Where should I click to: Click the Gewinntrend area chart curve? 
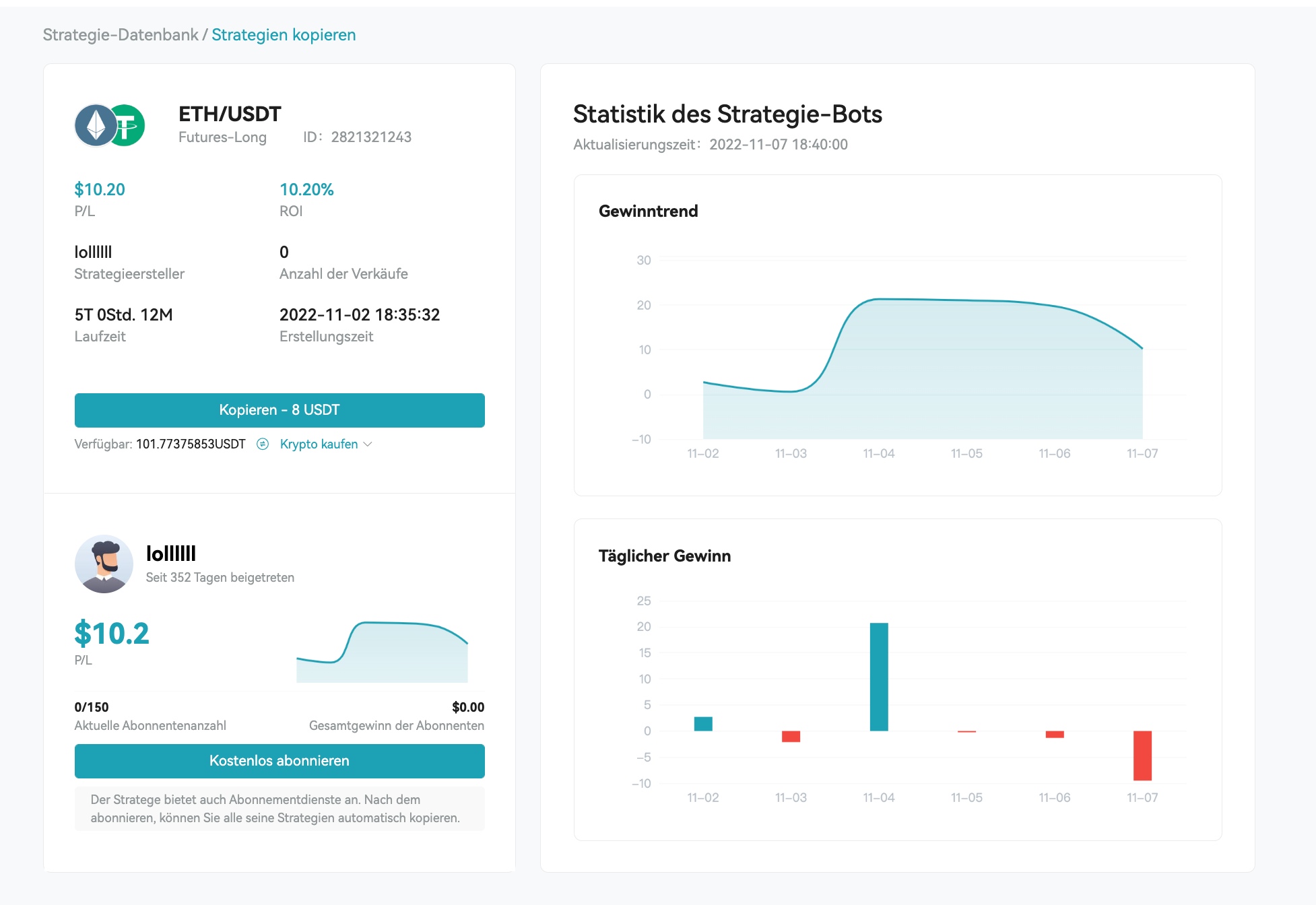point(923,369)
